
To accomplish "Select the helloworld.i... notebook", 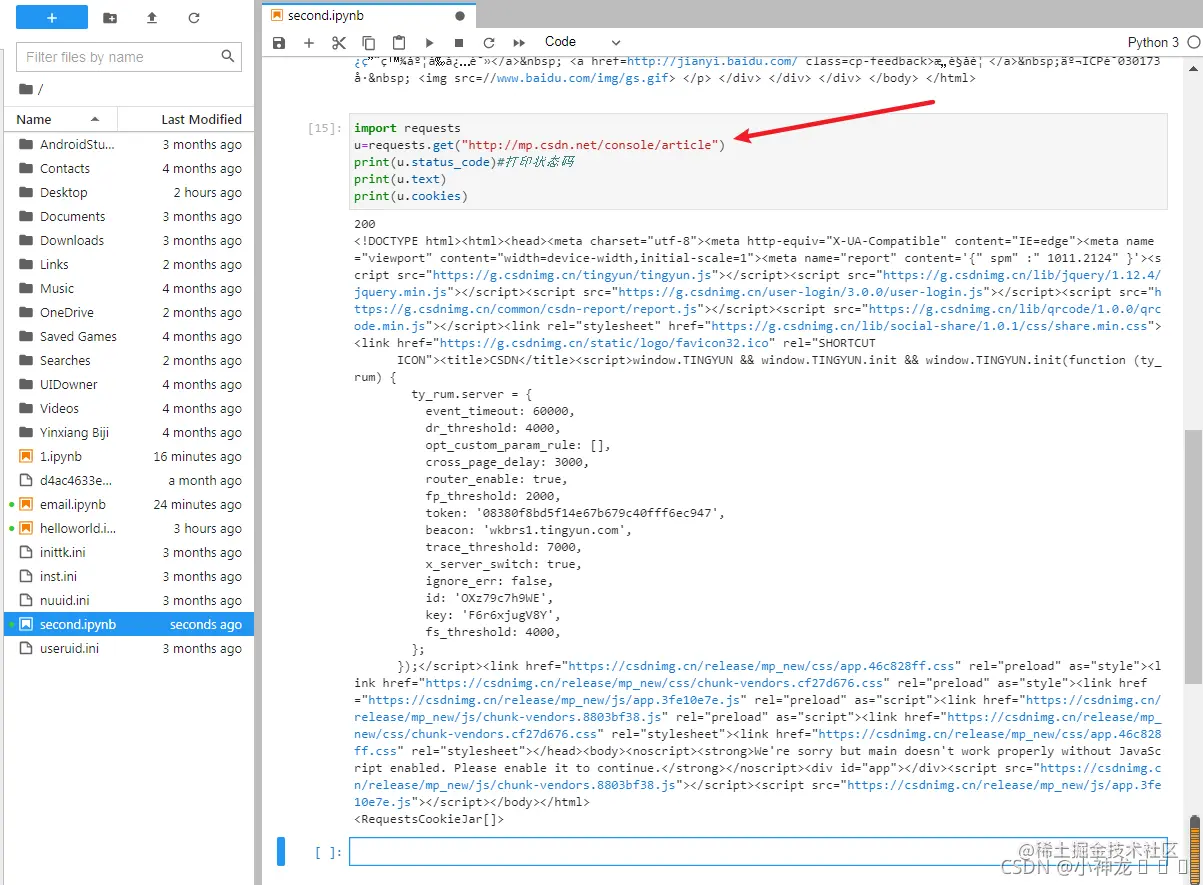I will (x=129, y=528).
